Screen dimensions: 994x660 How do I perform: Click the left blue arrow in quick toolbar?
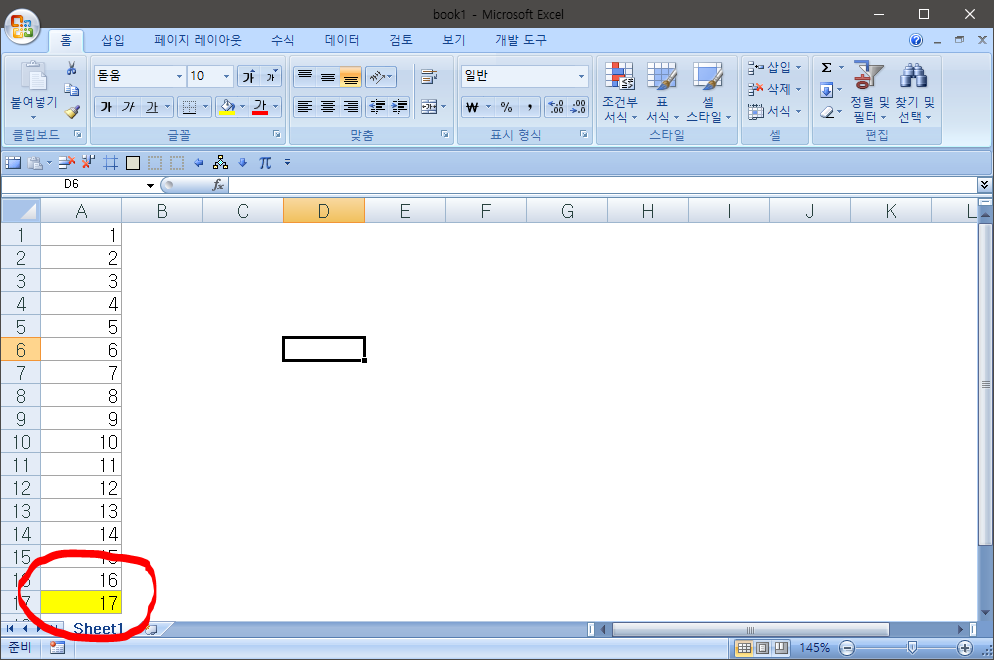(198, 163)
